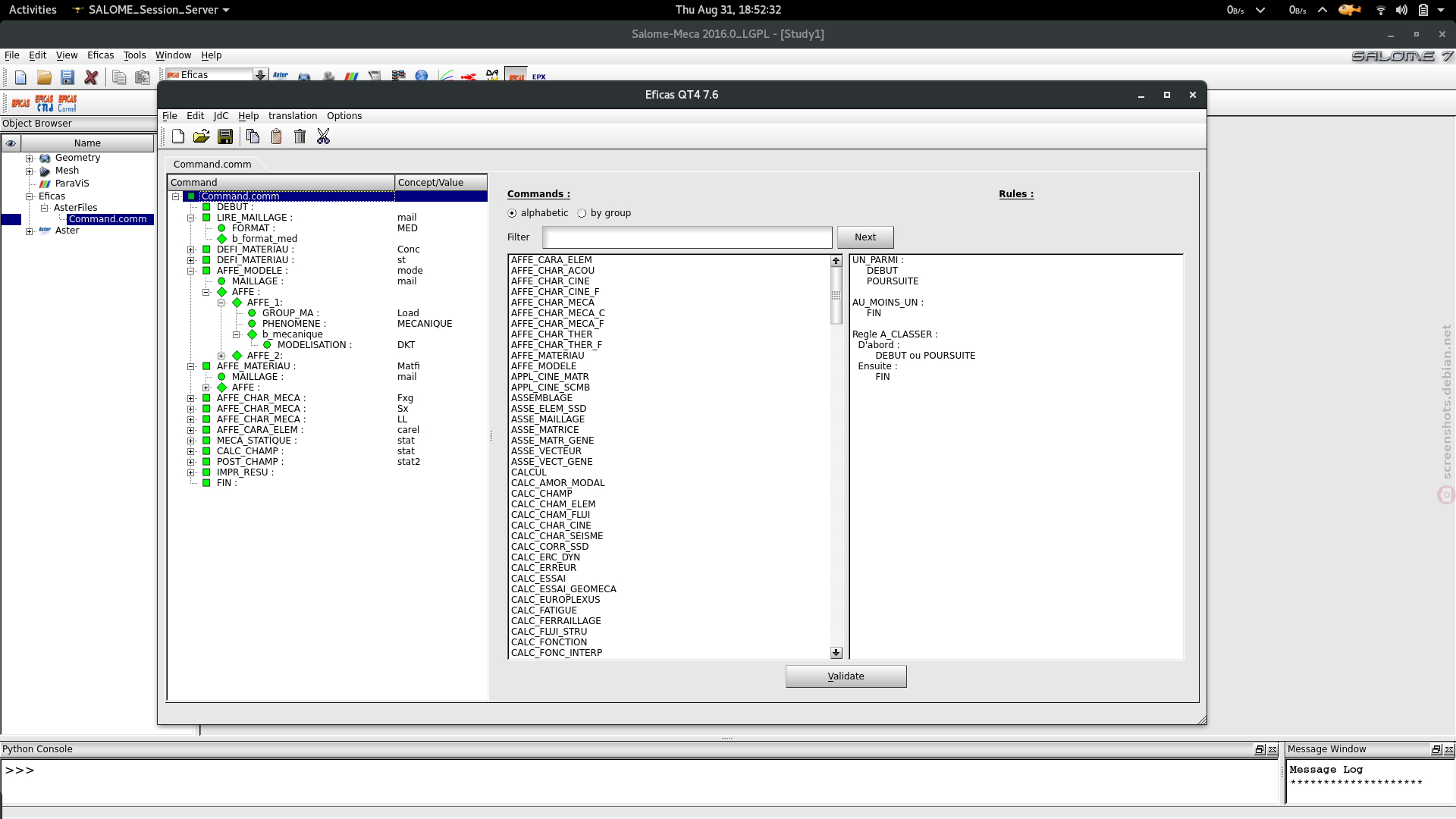Click the trash Delete icon in Eficas toolbar
The height and width of the screenshot is (819, 1456).
click(300, 136)
